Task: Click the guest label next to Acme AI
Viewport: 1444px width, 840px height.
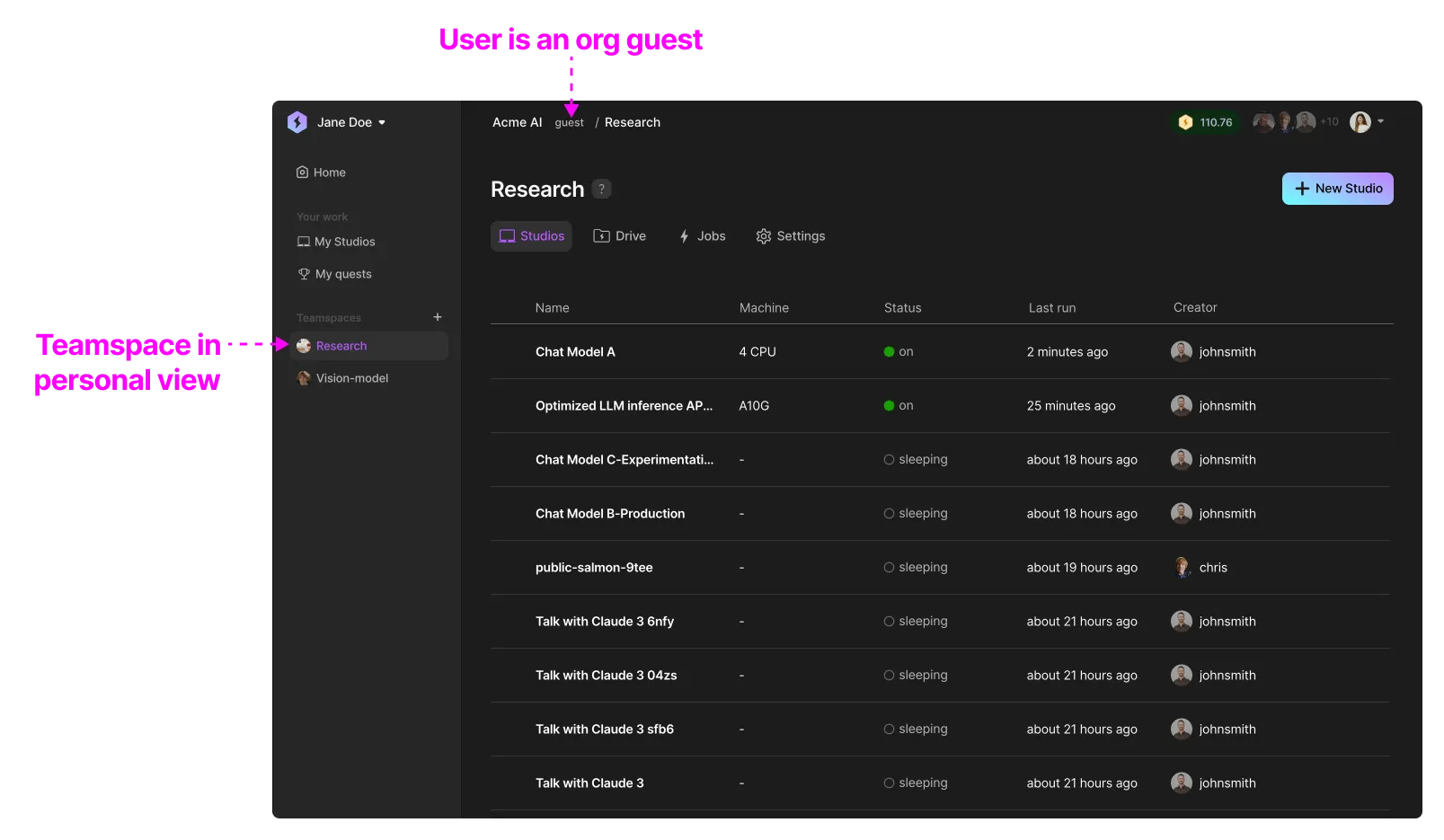Action: pyautogui.click(x=569, y=123)
